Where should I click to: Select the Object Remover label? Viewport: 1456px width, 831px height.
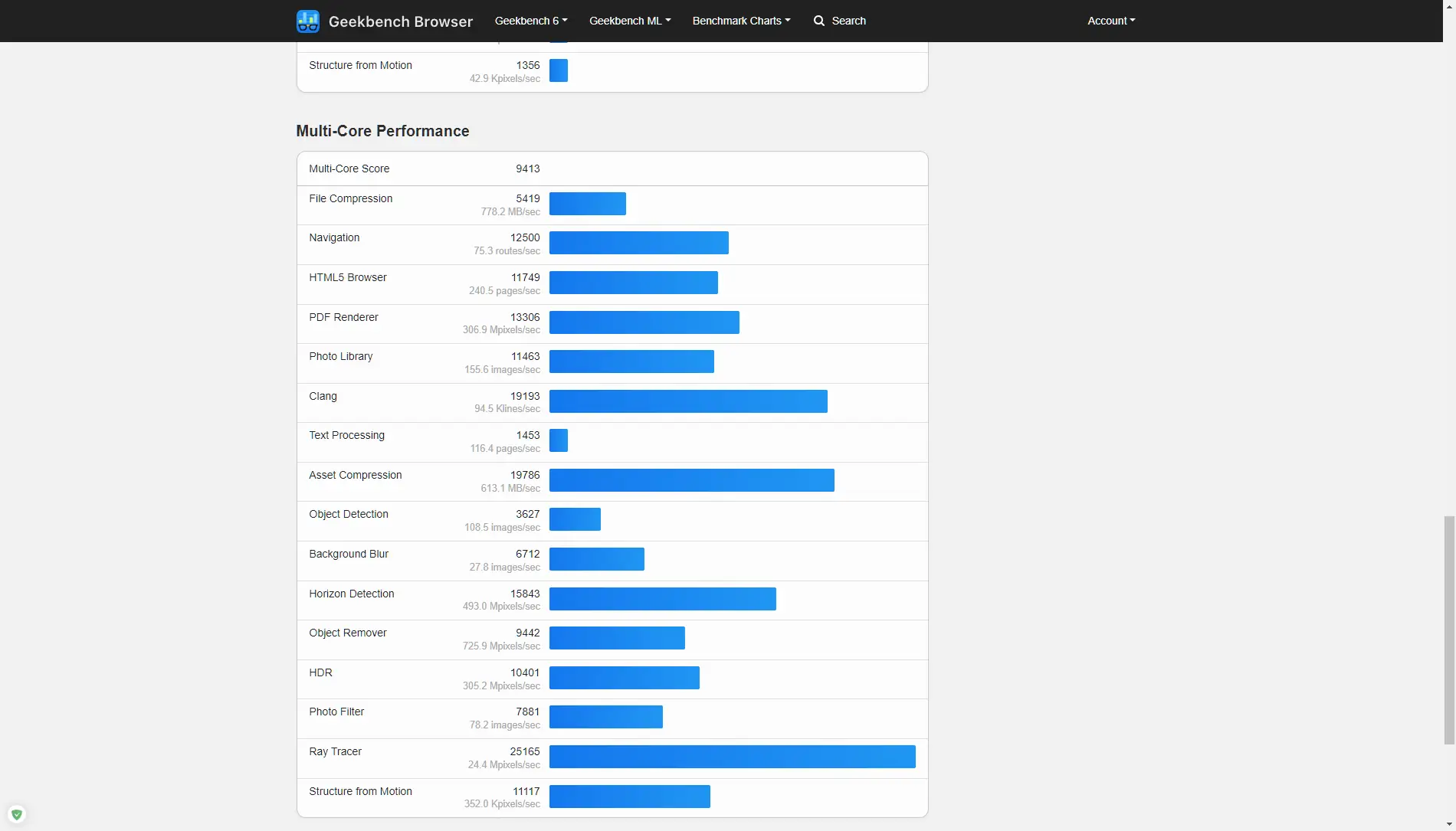pyautogui.click(x=348, y=633)
